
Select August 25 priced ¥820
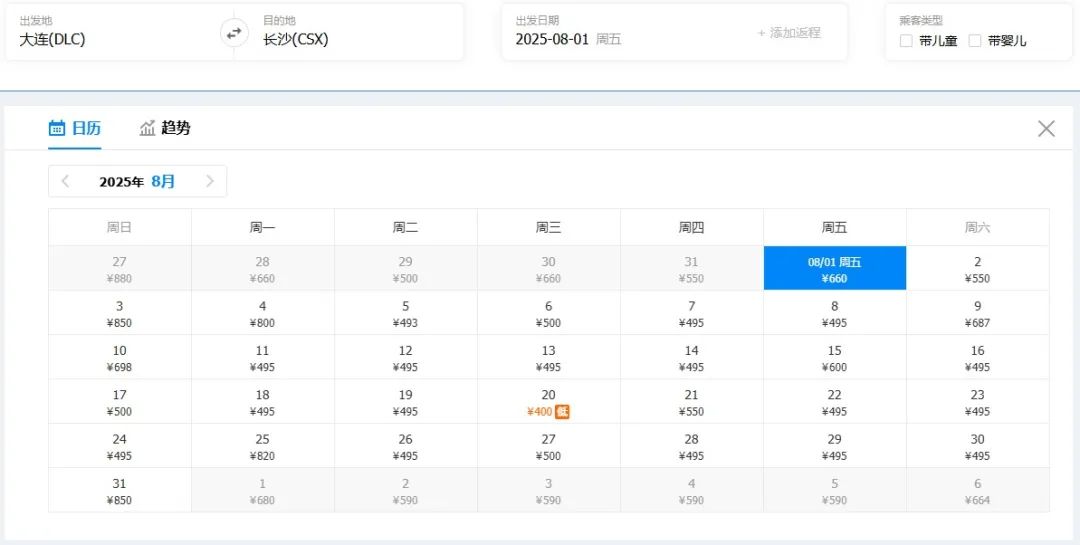tap(262, 446)
